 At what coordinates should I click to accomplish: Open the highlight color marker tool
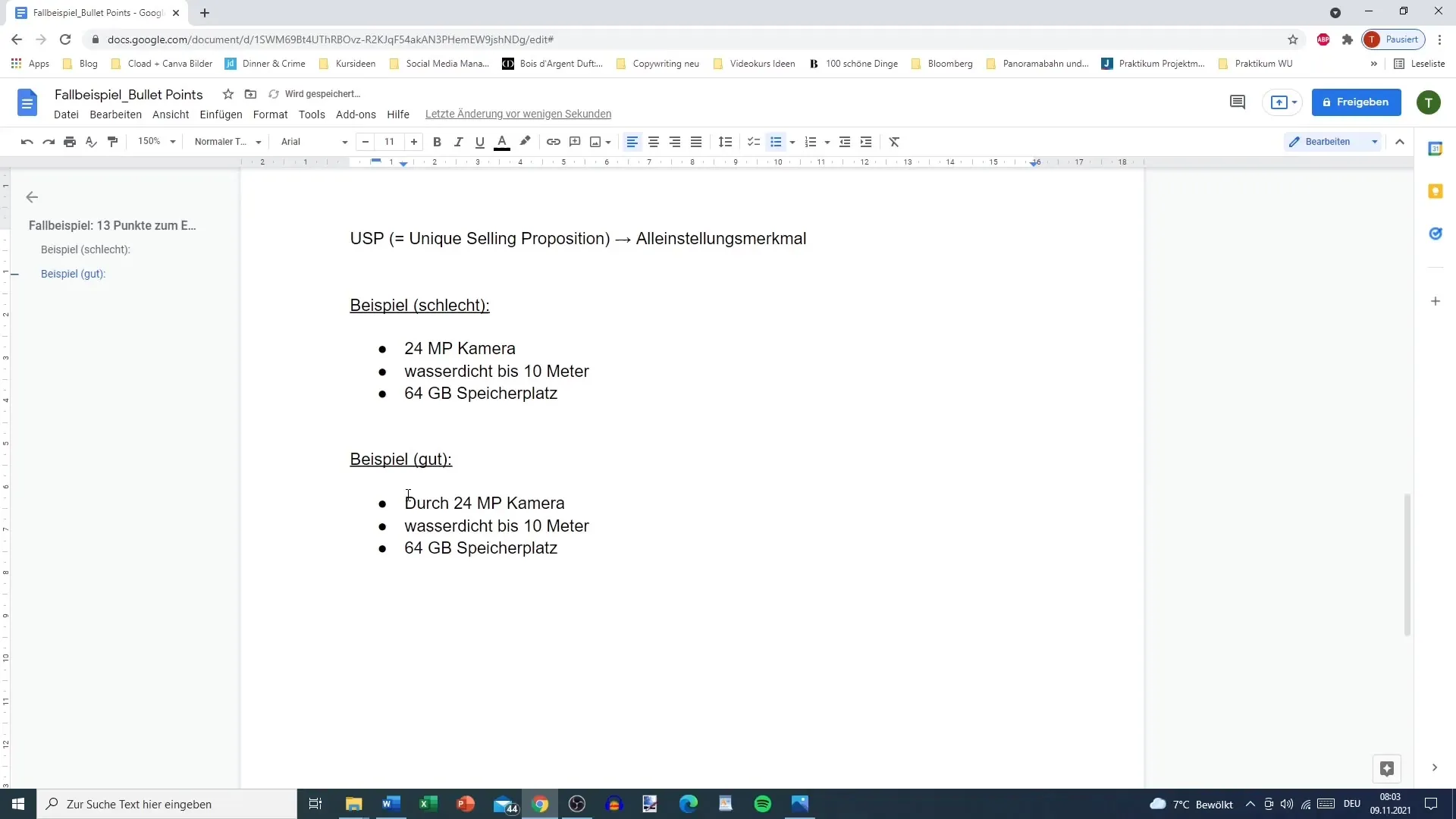tap(525, 142)
